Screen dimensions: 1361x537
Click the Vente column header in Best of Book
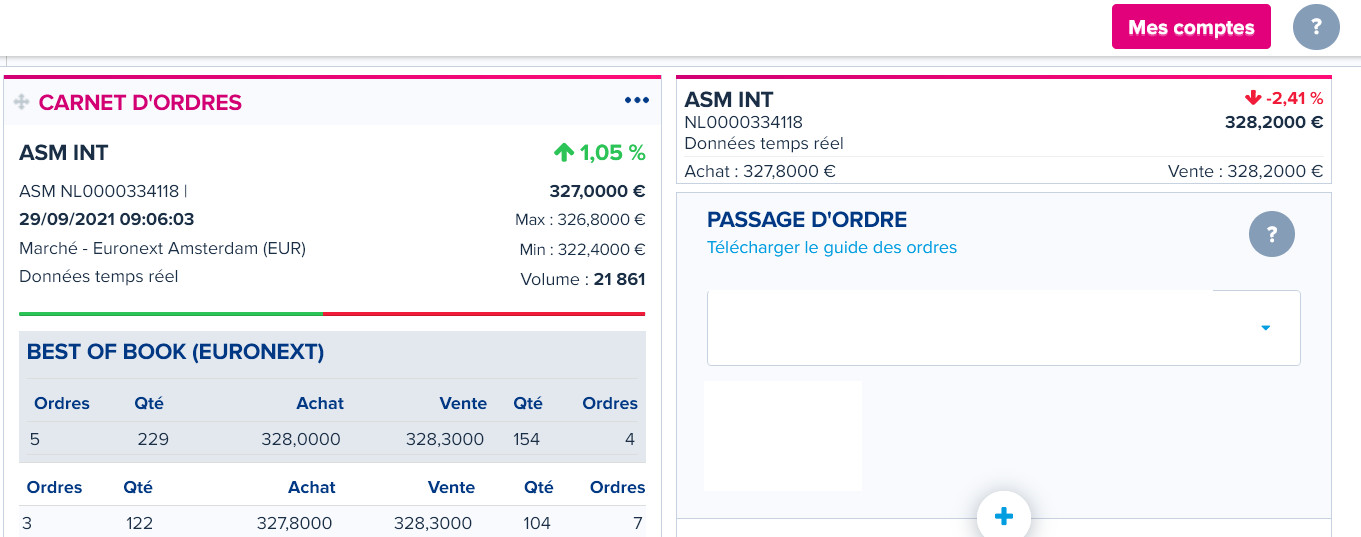coord(463,404)
